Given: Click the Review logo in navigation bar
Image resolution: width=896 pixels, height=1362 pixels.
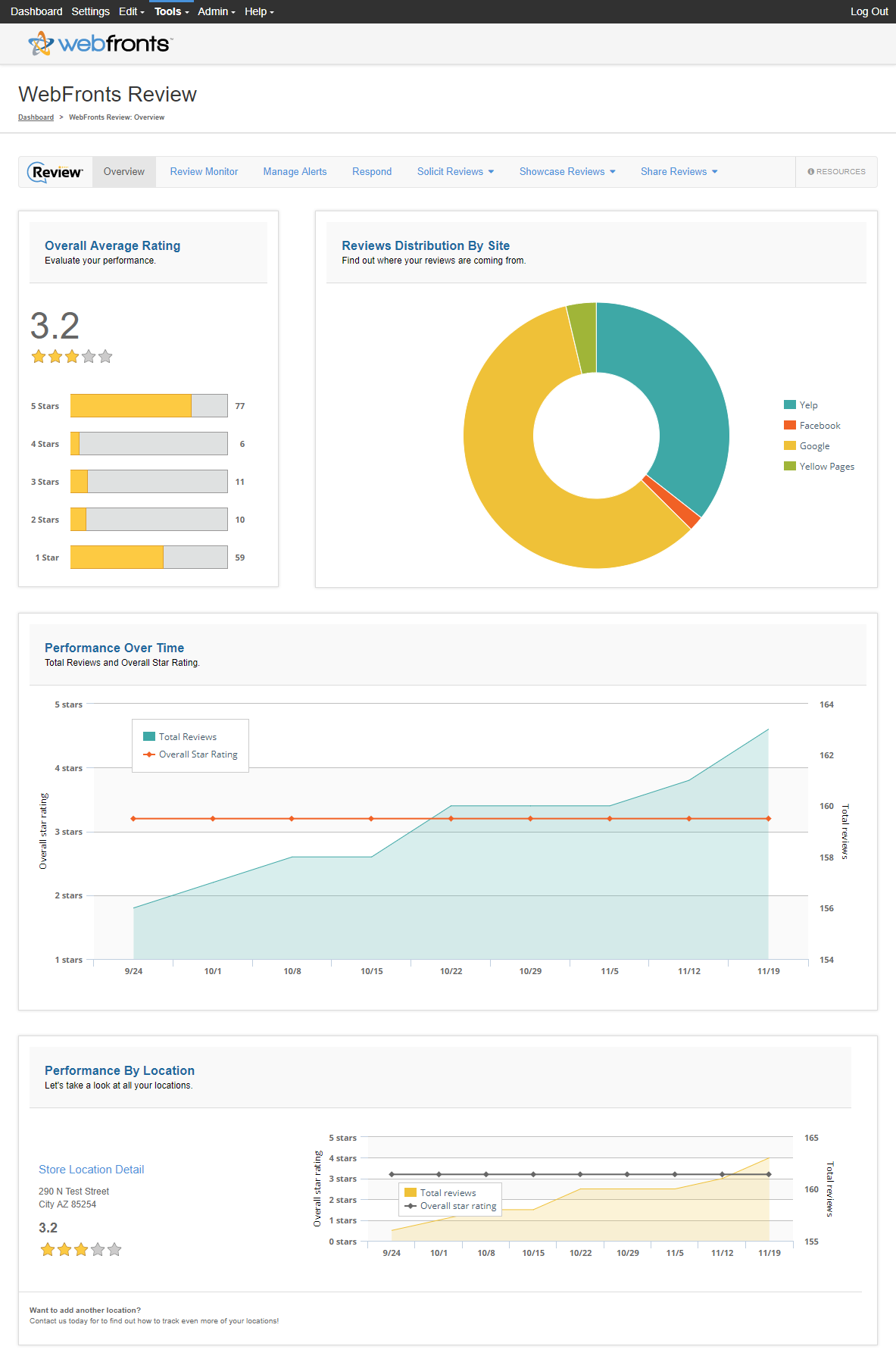Looking at the screenshot, I should tap(55, 172).
